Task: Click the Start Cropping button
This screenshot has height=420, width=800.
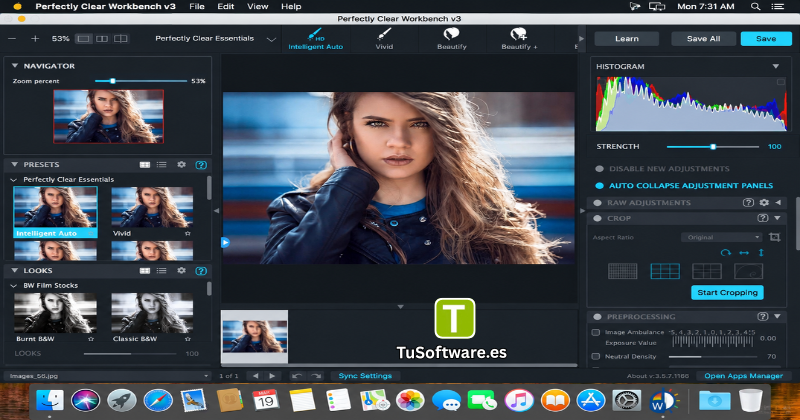Action: (x=727, y=292)
